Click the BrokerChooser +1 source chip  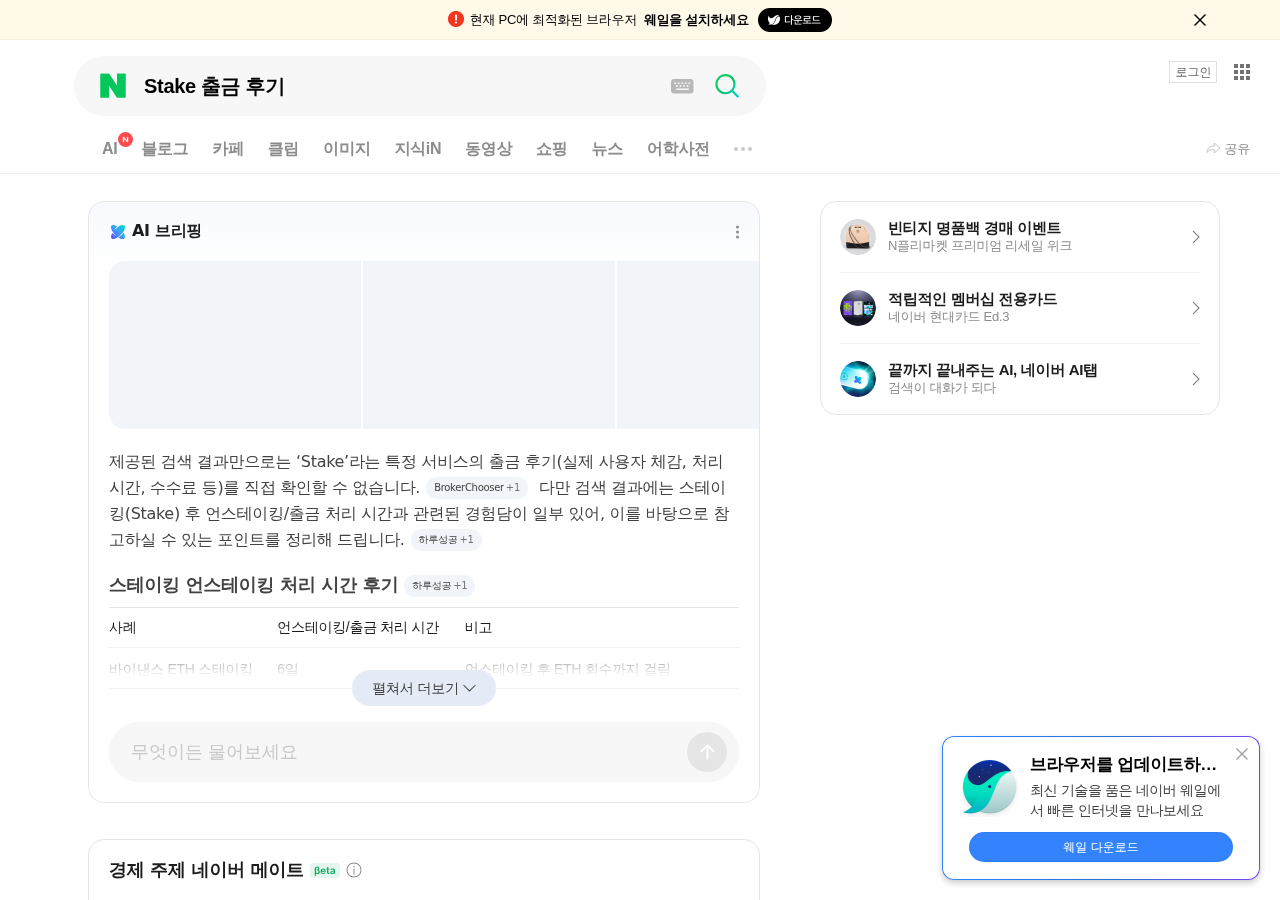477,488
